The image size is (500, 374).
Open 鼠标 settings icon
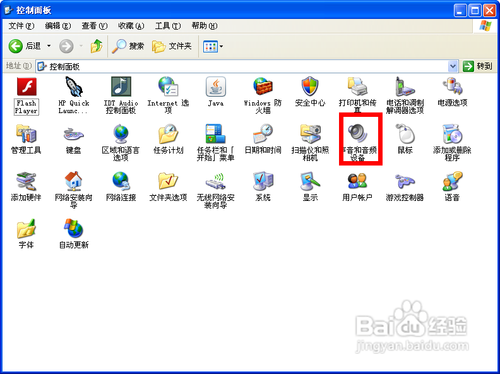pyautogui.click(x=405, y=134)
